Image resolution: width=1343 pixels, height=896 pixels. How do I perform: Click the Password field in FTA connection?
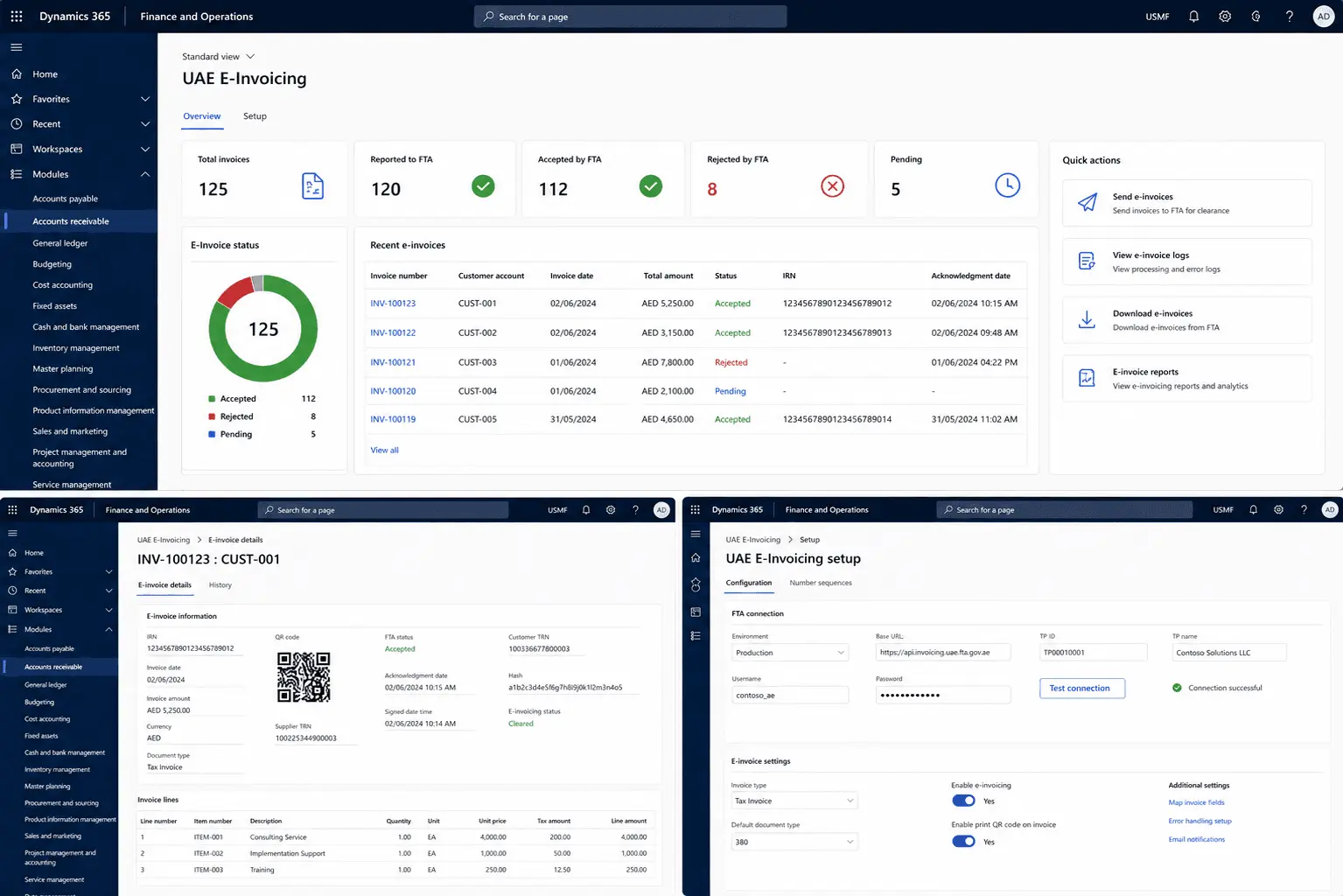943,695
